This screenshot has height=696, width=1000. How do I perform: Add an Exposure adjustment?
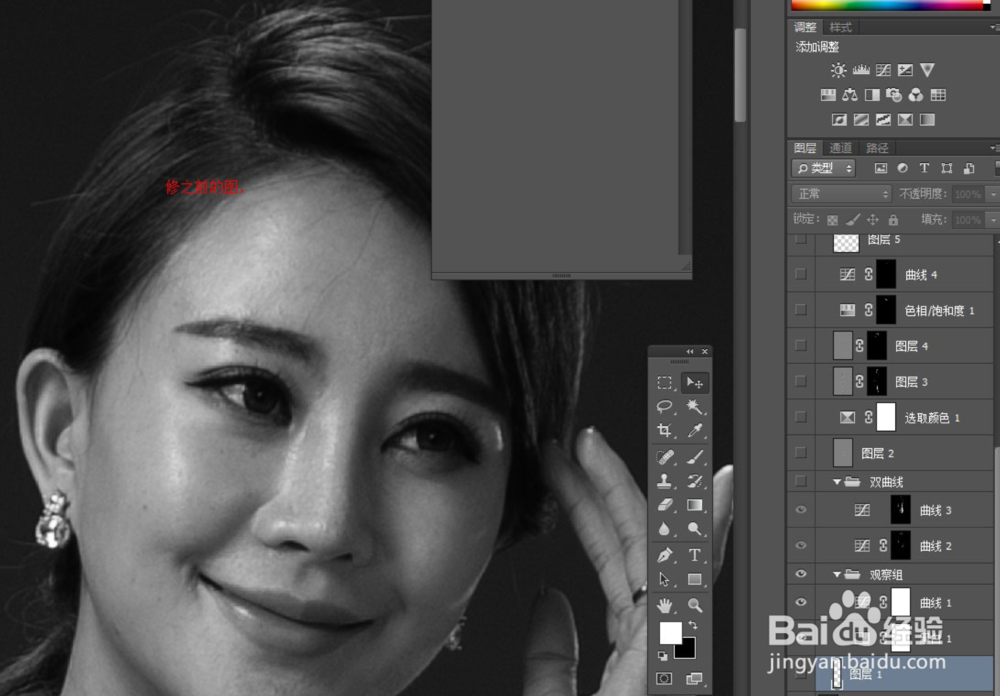click(x=905, y=70)
